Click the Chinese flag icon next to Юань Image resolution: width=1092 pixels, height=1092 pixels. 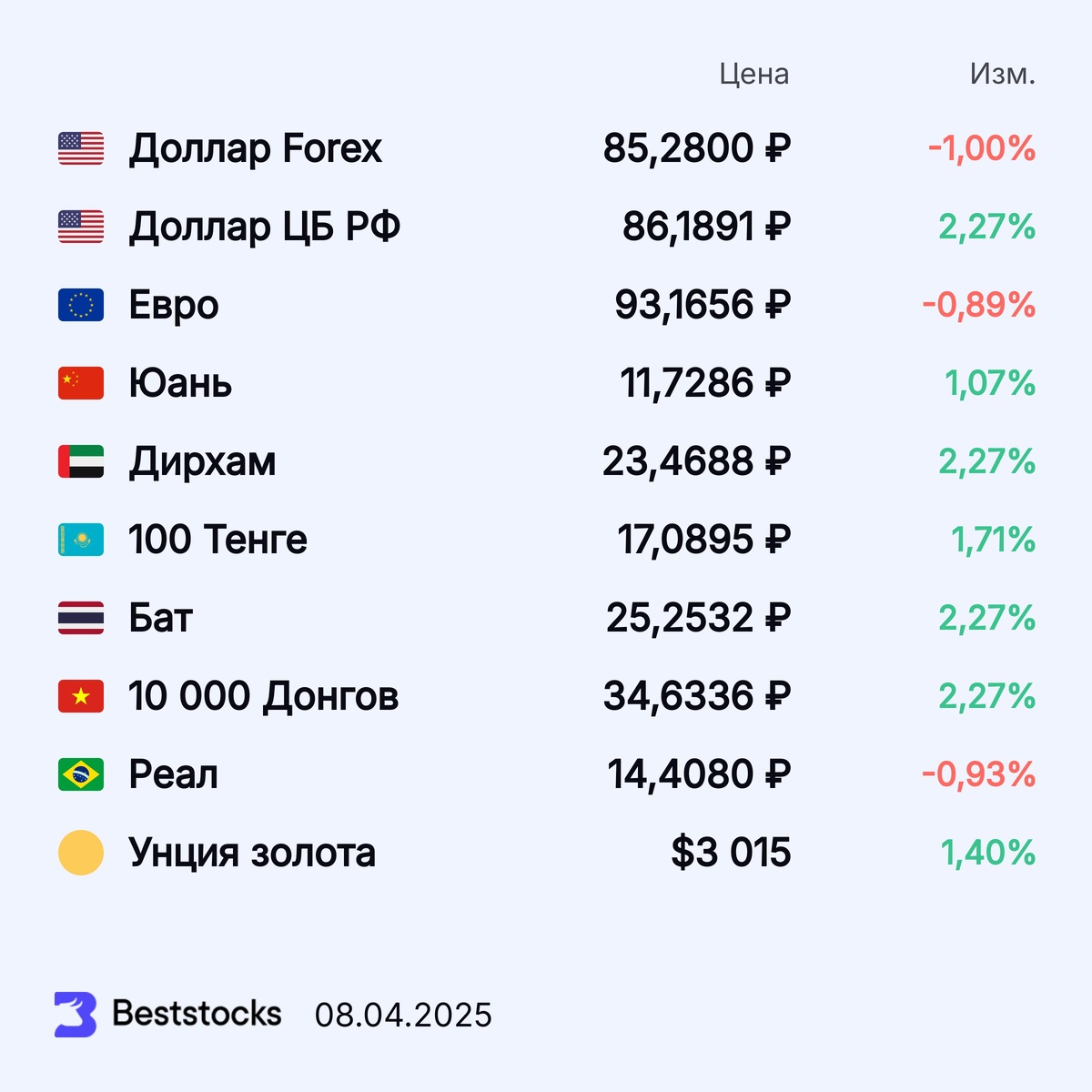point(81,383)
